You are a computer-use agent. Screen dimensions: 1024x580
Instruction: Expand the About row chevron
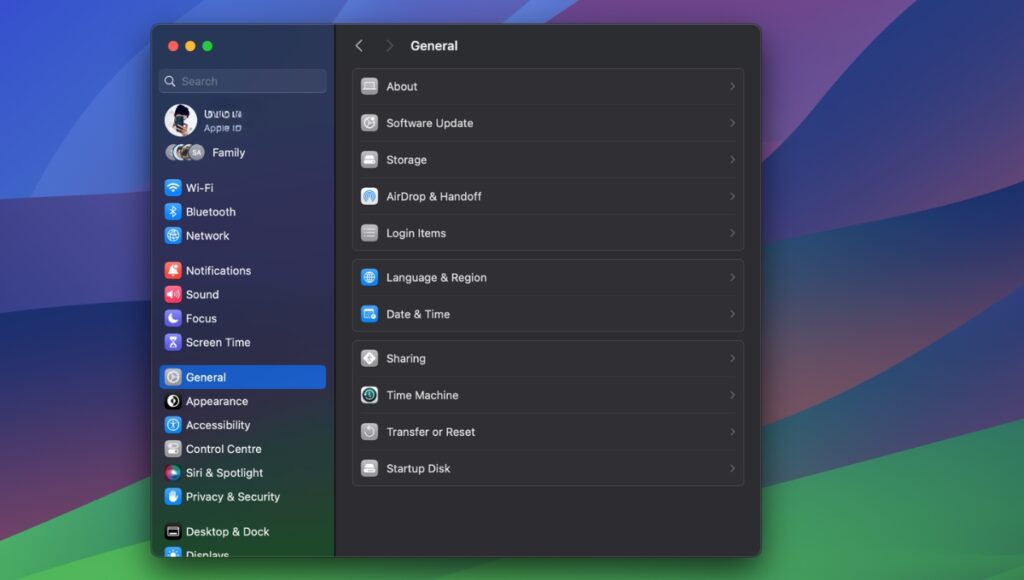point(732,86)
